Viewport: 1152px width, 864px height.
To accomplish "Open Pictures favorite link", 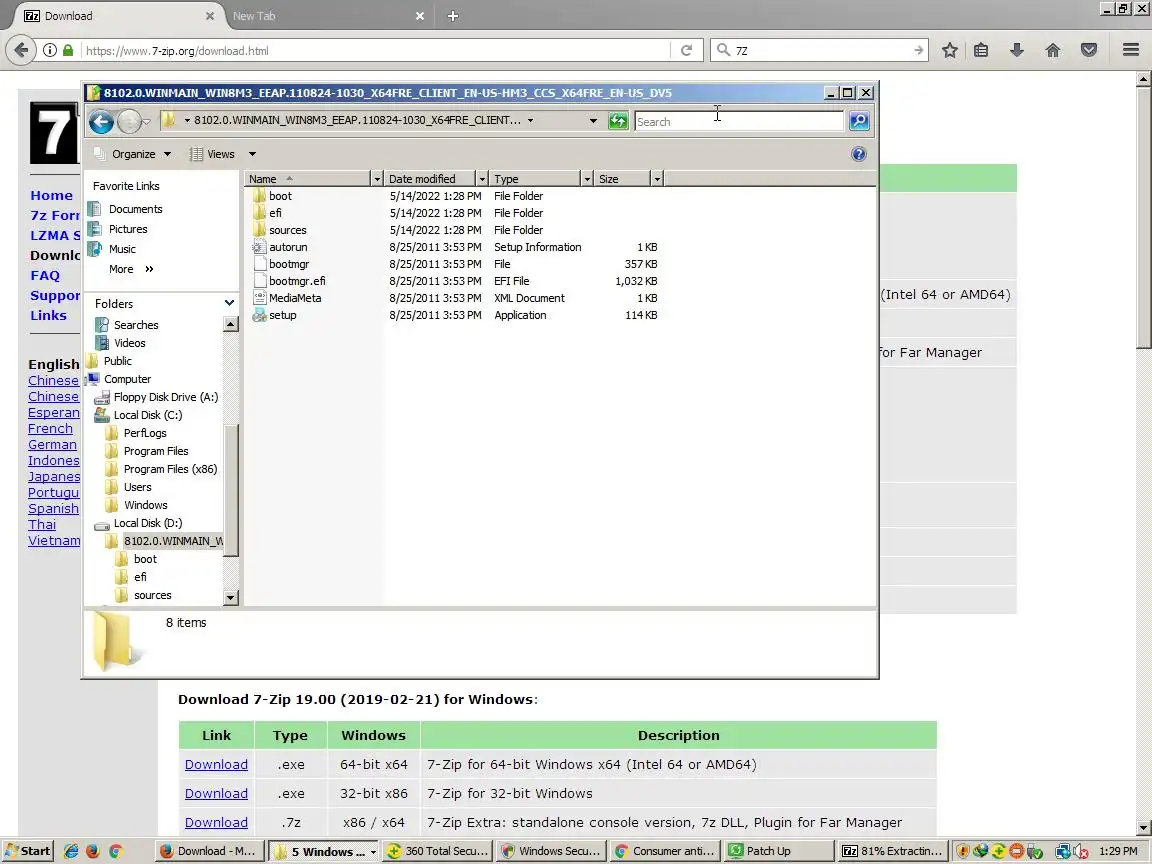I will pyautogui.click(x=128, y=228).
